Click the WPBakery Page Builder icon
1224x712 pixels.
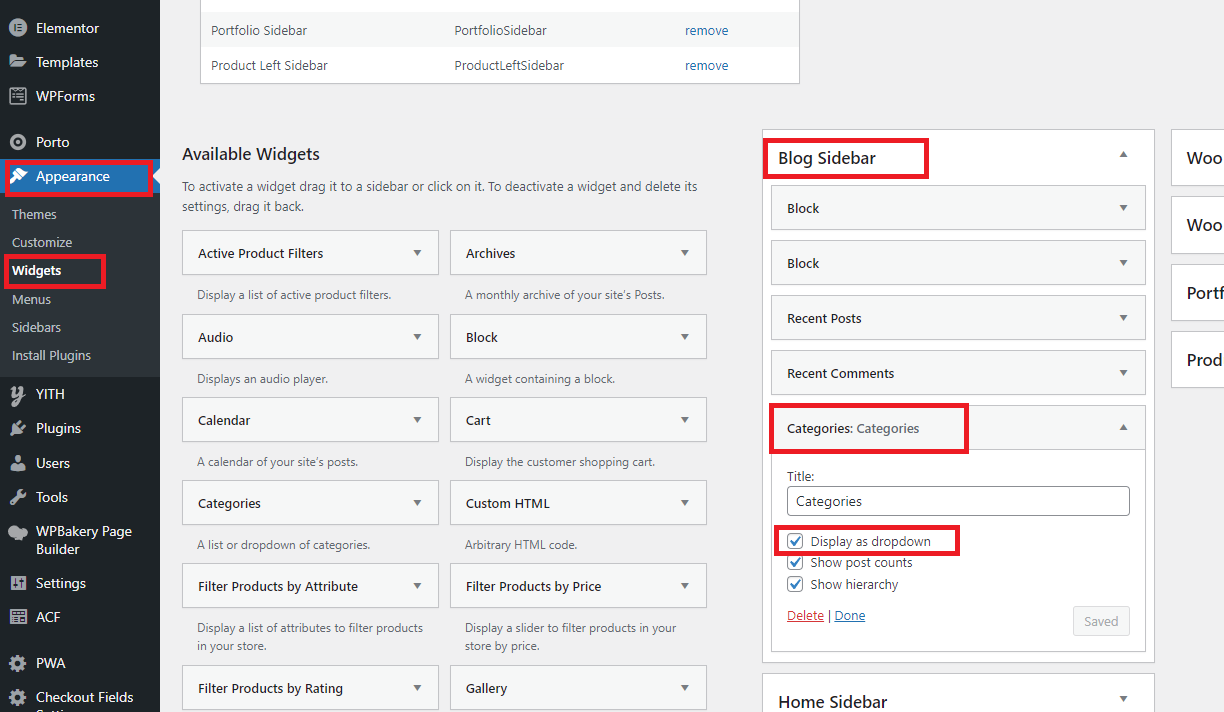coord(18,532)
